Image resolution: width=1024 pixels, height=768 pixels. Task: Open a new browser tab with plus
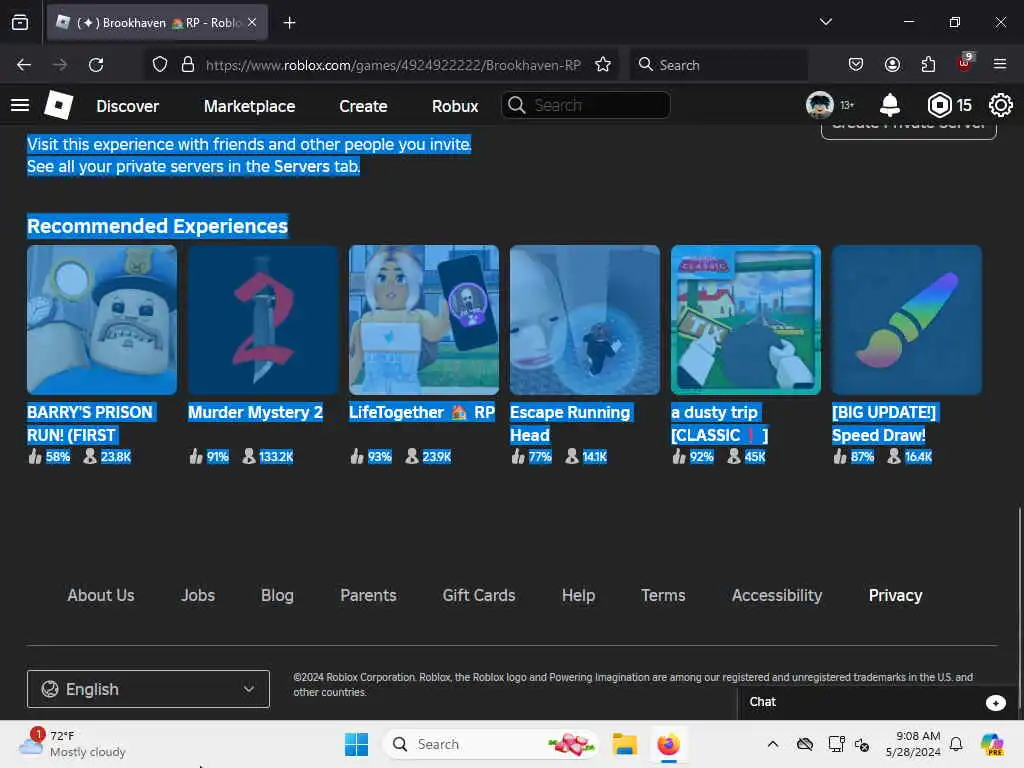pyautogui.click(x=289, y=23)
